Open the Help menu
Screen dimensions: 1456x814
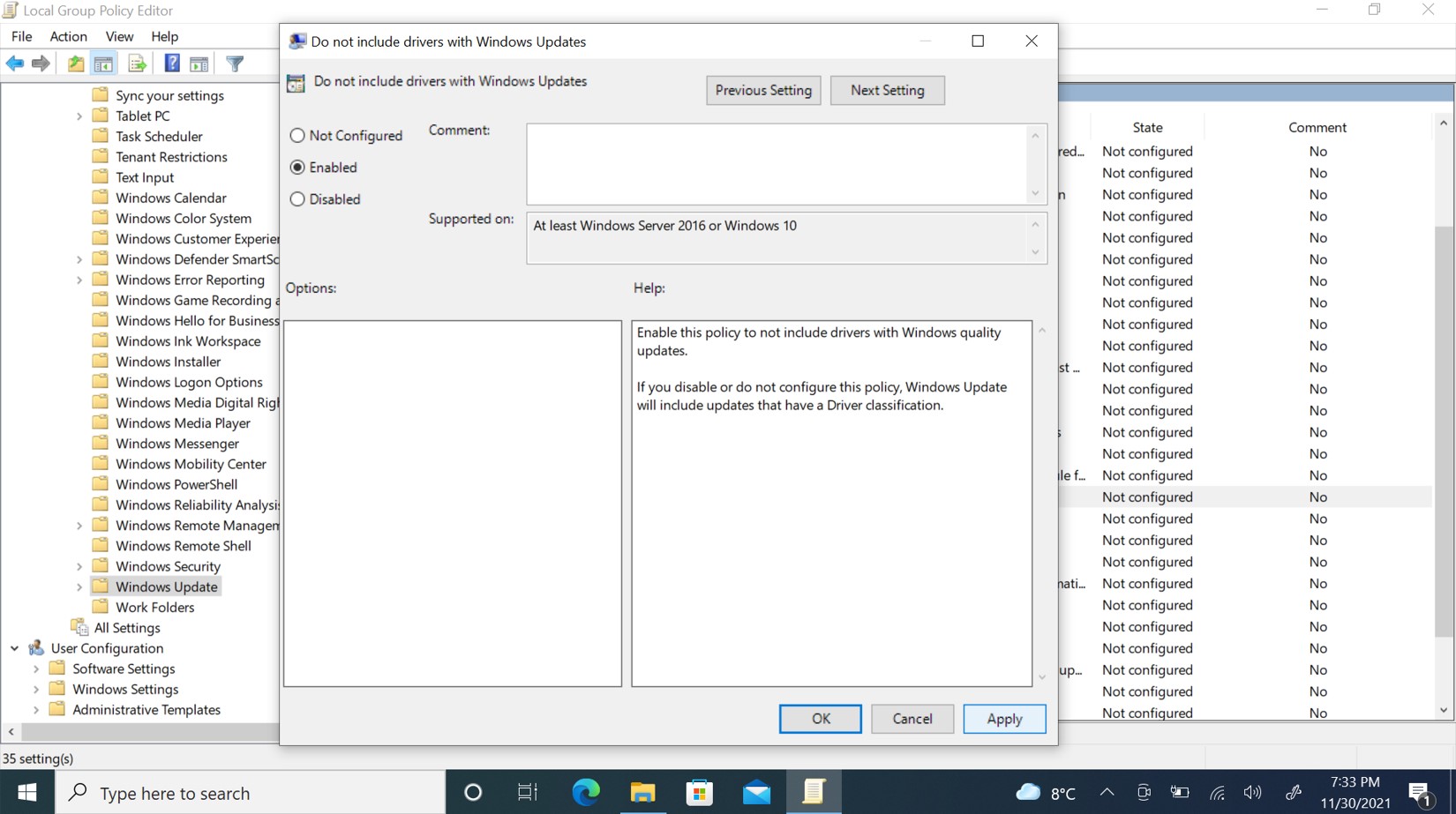pos(164,36)
